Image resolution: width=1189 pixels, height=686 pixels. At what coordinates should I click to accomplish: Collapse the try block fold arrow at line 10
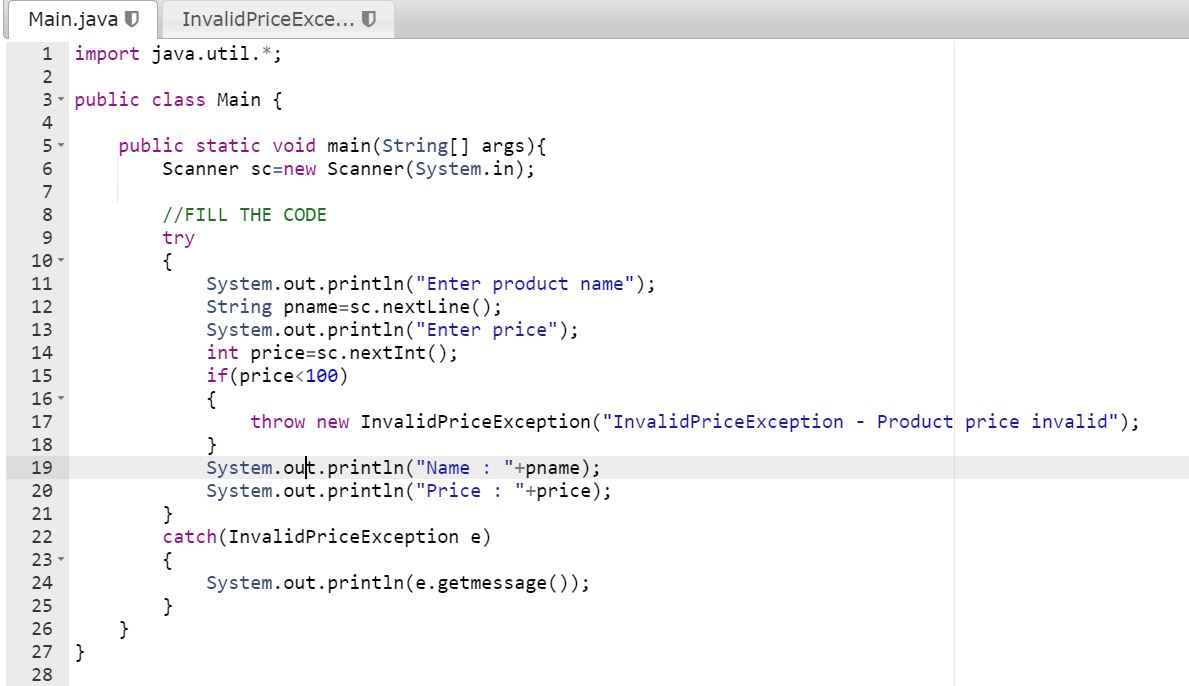pos(61,261)
